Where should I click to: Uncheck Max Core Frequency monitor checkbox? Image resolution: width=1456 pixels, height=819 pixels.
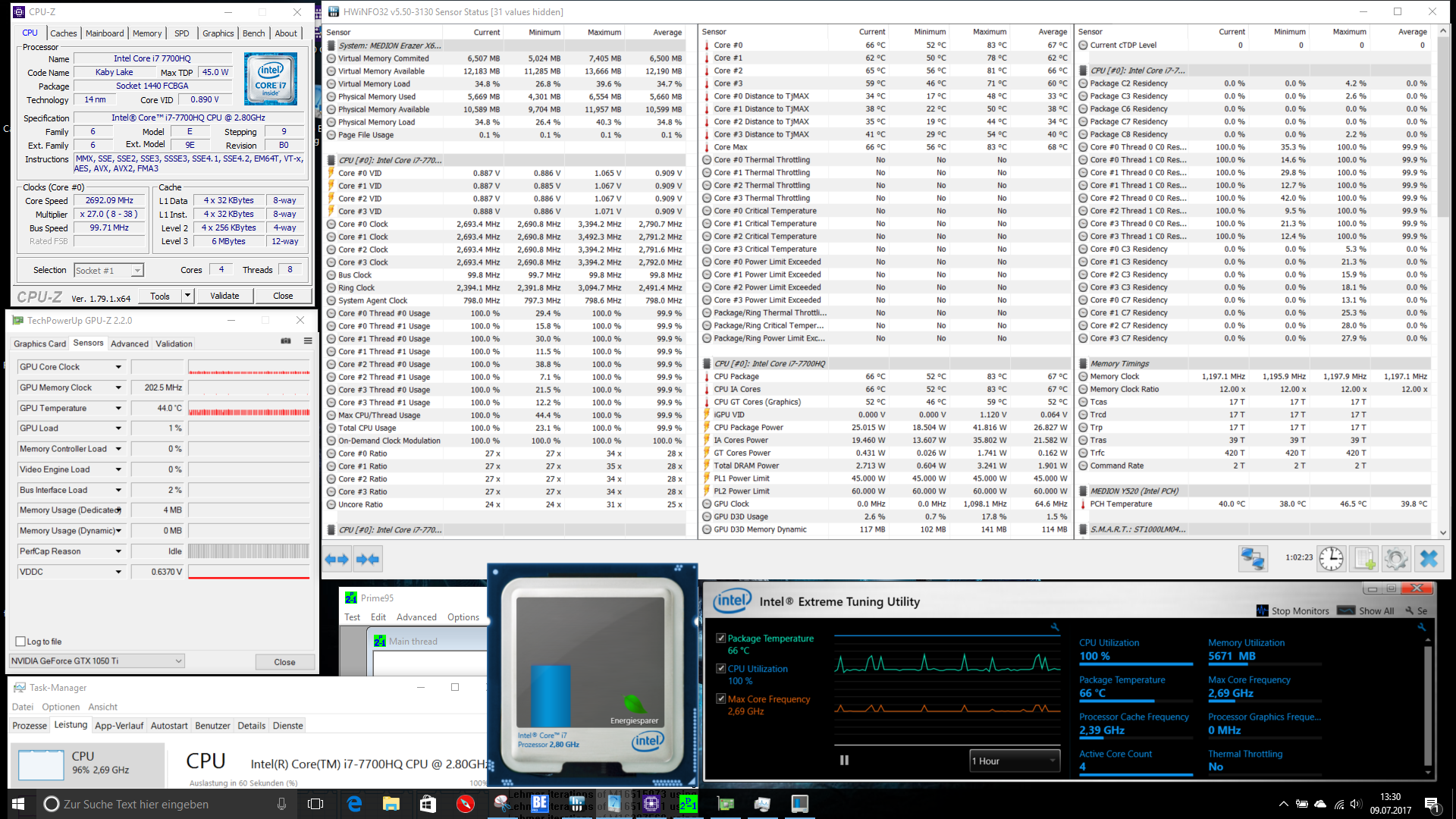click(721, 698)
